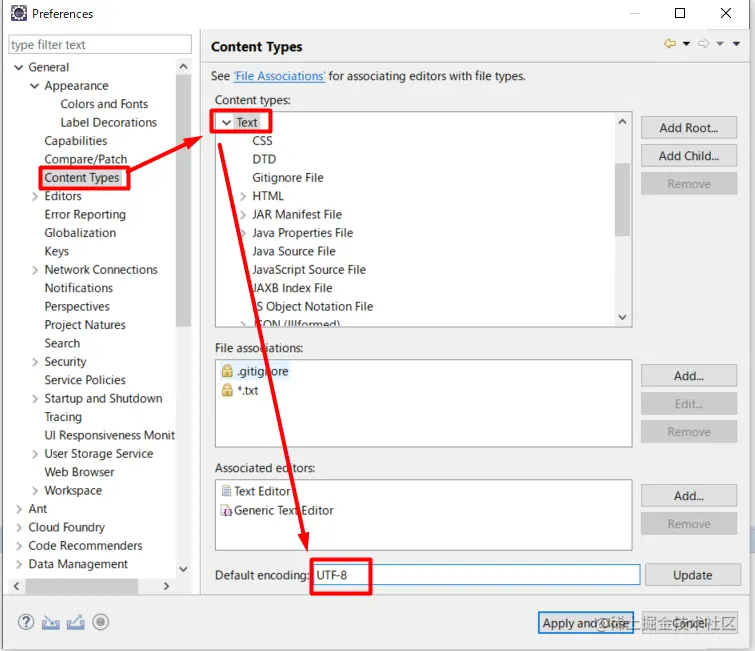Expand the Workspace tree node
Image resolution: width=755 pixels, height=651 pixels.
(x=35, y=491)
